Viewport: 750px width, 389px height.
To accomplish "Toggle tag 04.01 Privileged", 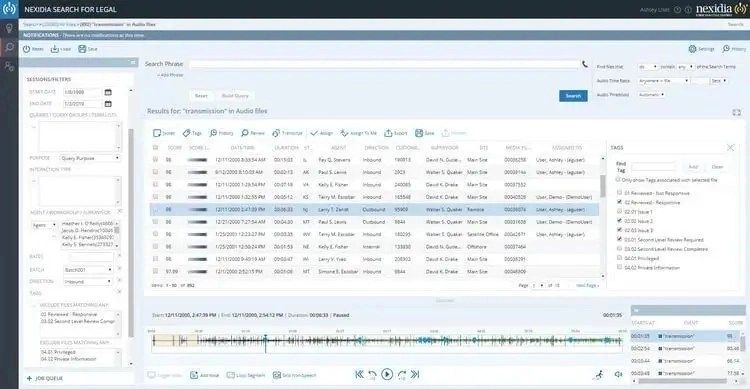I will point(619,258).
